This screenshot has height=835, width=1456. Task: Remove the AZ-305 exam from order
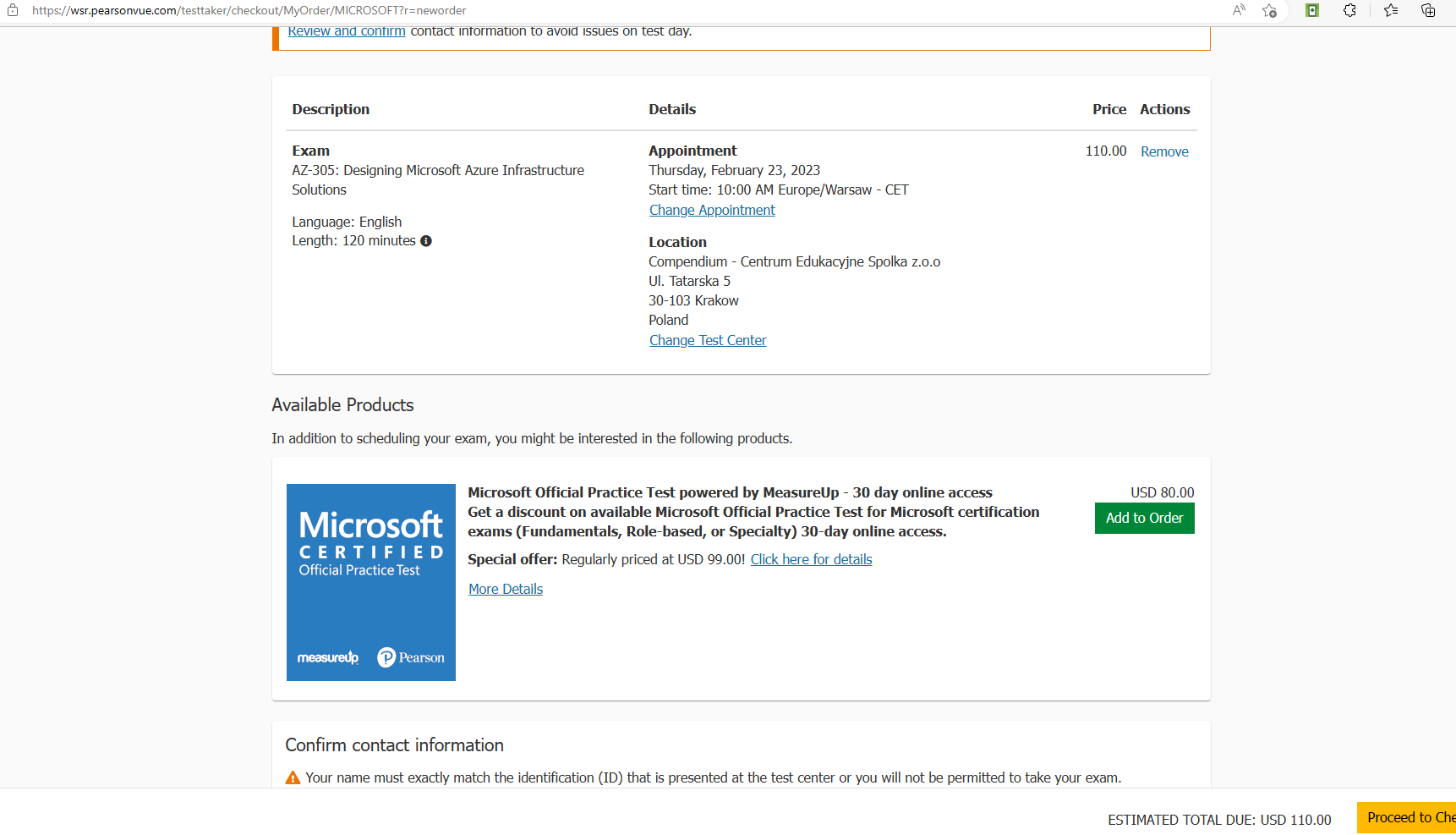[1164, 151]
